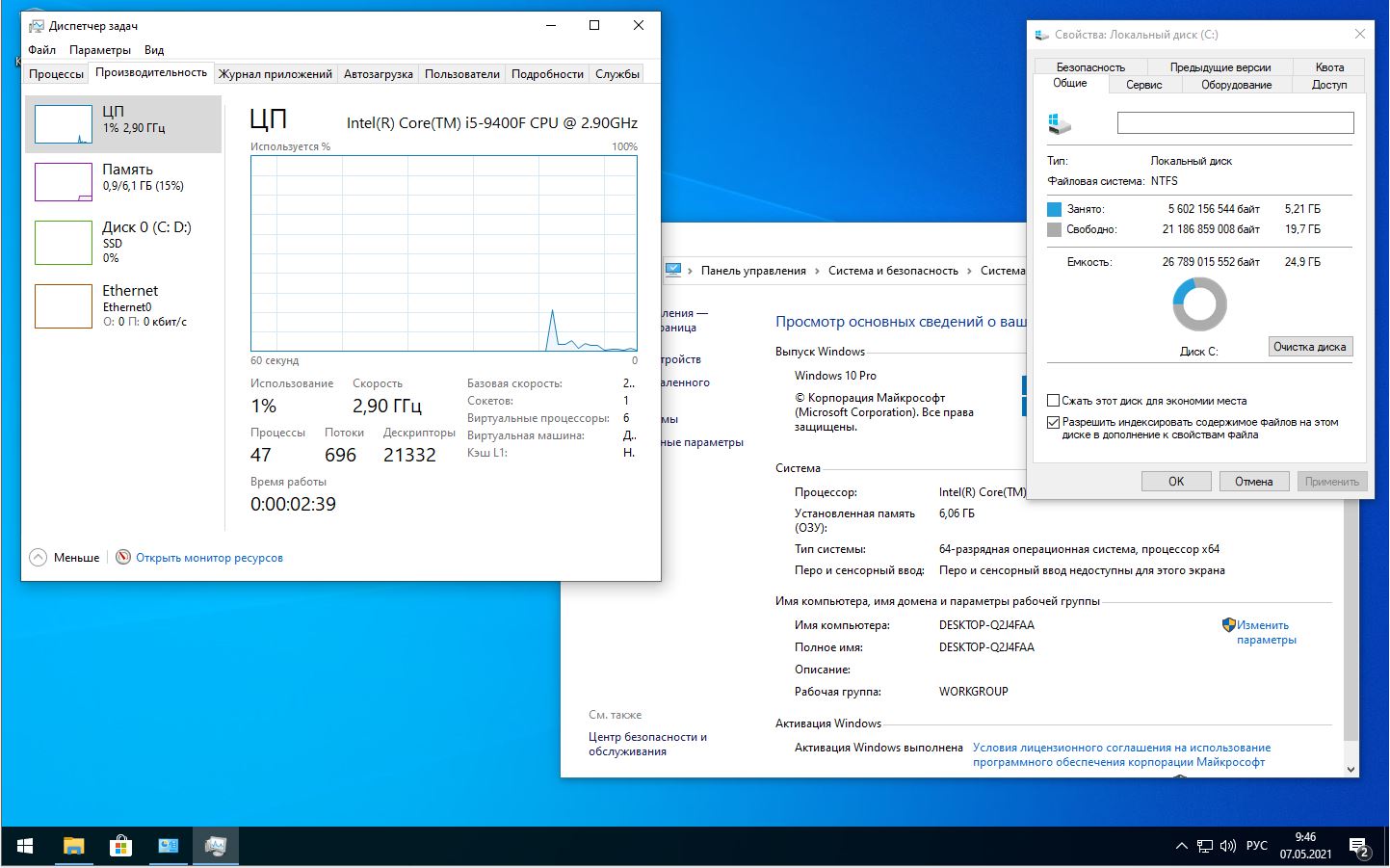The width and height of the screenshot is (1390, 868).
Task: Switch to the Control Panel taskbar window
Action: click(168, 846)
